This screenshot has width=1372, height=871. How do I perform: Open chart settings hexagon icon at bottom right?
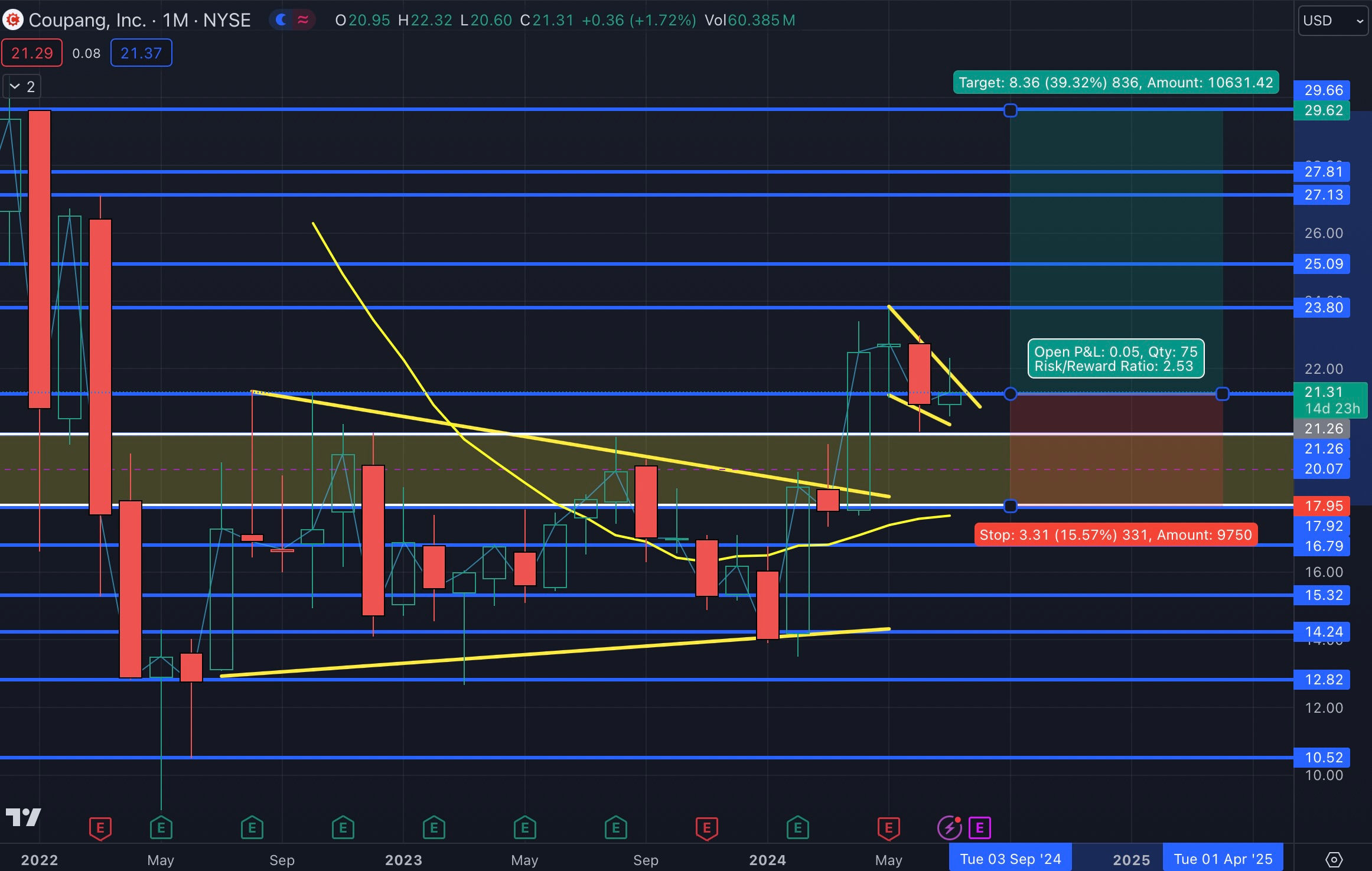(1334, 859)
